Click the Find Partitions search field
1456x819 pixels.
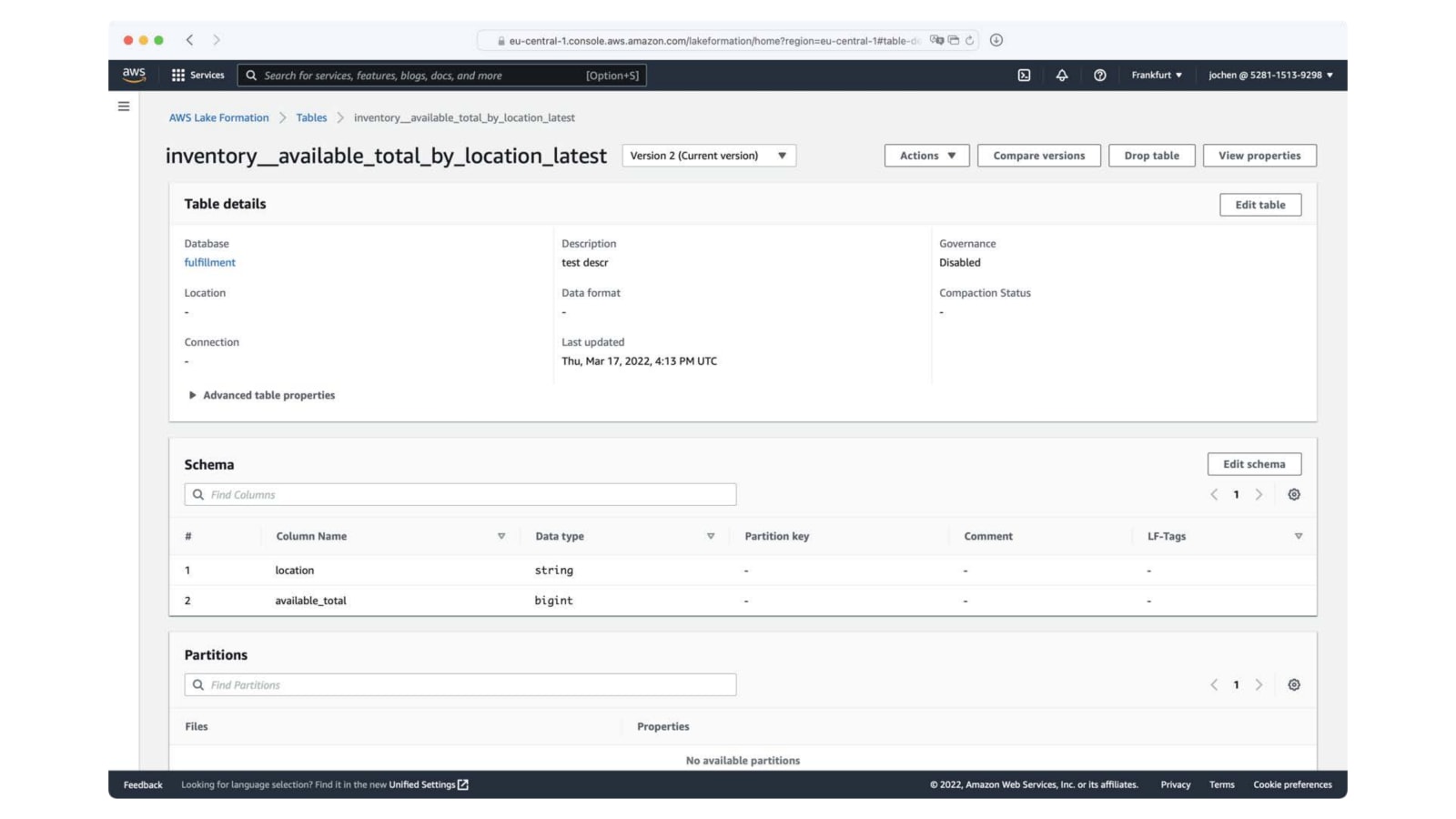pos(460,685)
